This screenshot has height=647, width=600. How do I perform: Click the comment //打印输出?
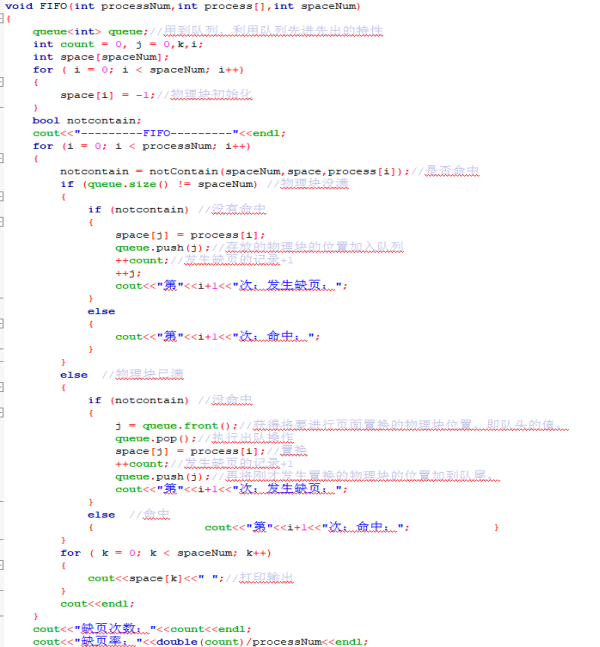tap(260, 578)
